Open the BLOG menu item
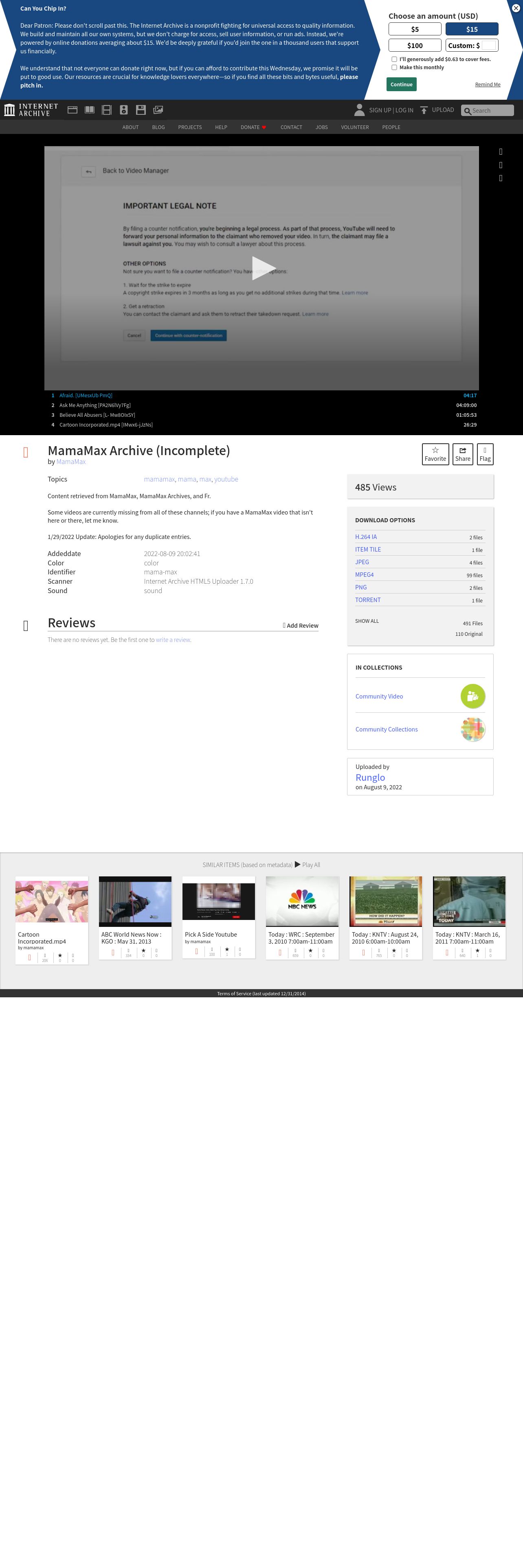Viewport: 523px width, 1568px height. tap(158, 127)
